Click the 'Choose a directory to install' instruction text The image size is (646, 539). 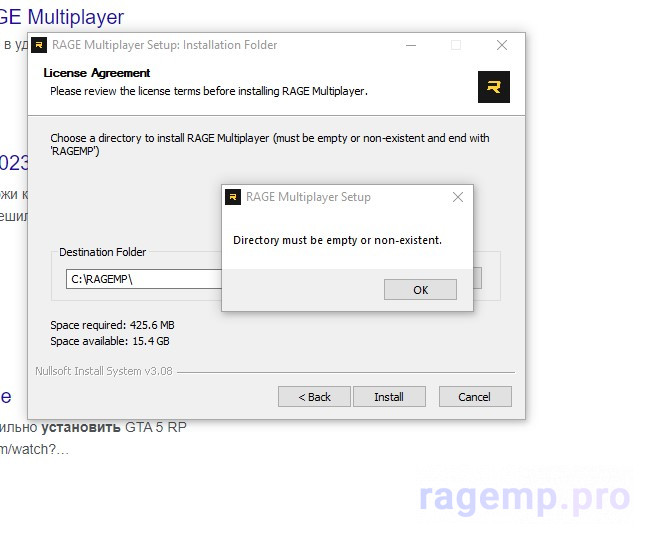click(x=270, y=144)
